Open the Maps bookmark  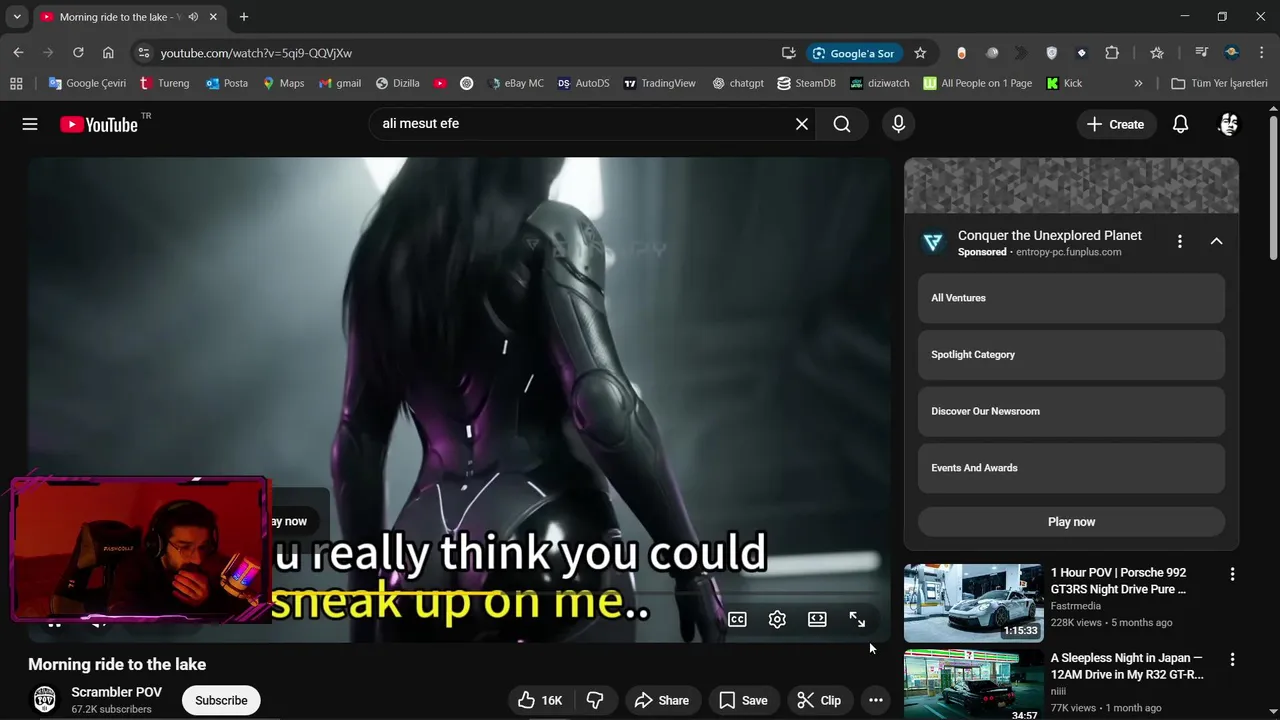click(283, 83)
